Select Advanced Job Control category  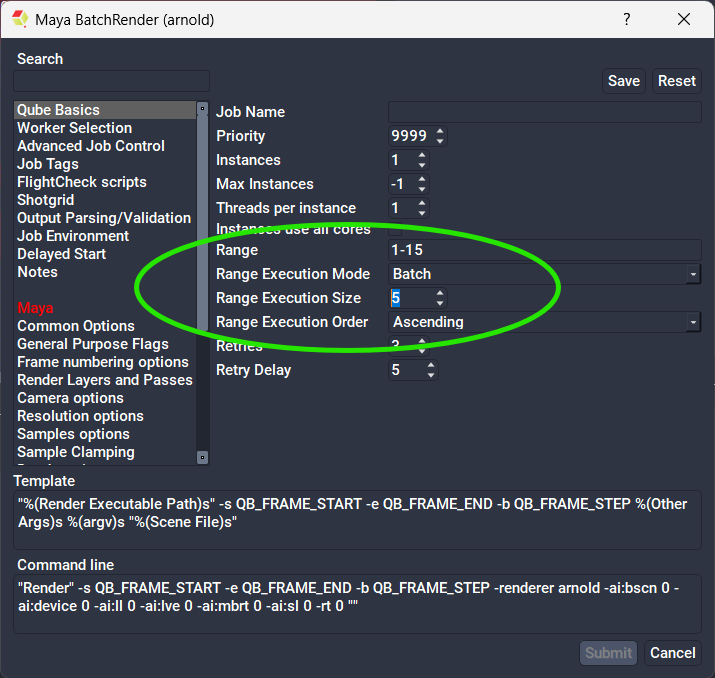click(x=91, y=146)
